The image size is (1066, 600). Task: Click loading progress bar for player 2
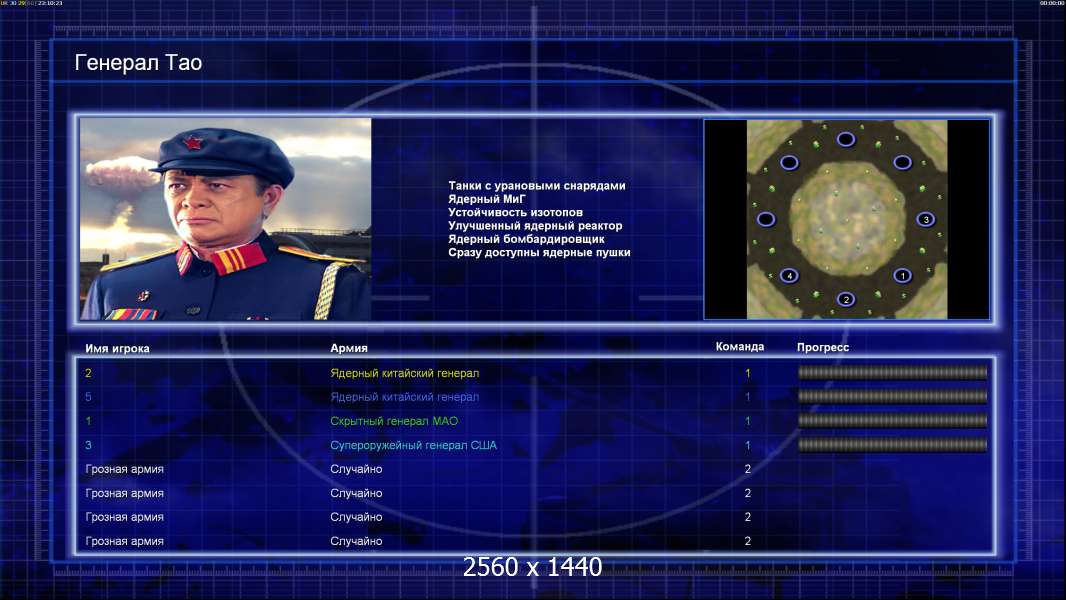coord(892,372)
